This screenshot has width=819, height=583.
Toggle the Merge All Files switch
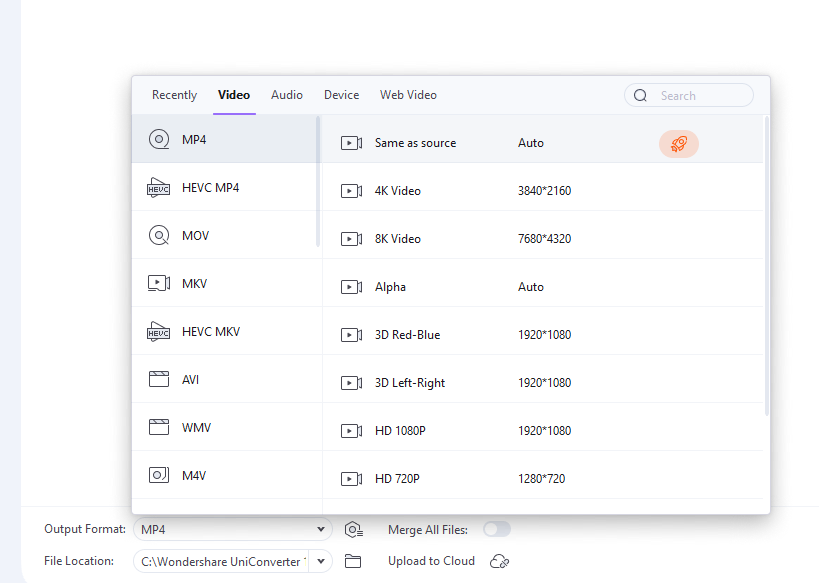tap(496, 529)
